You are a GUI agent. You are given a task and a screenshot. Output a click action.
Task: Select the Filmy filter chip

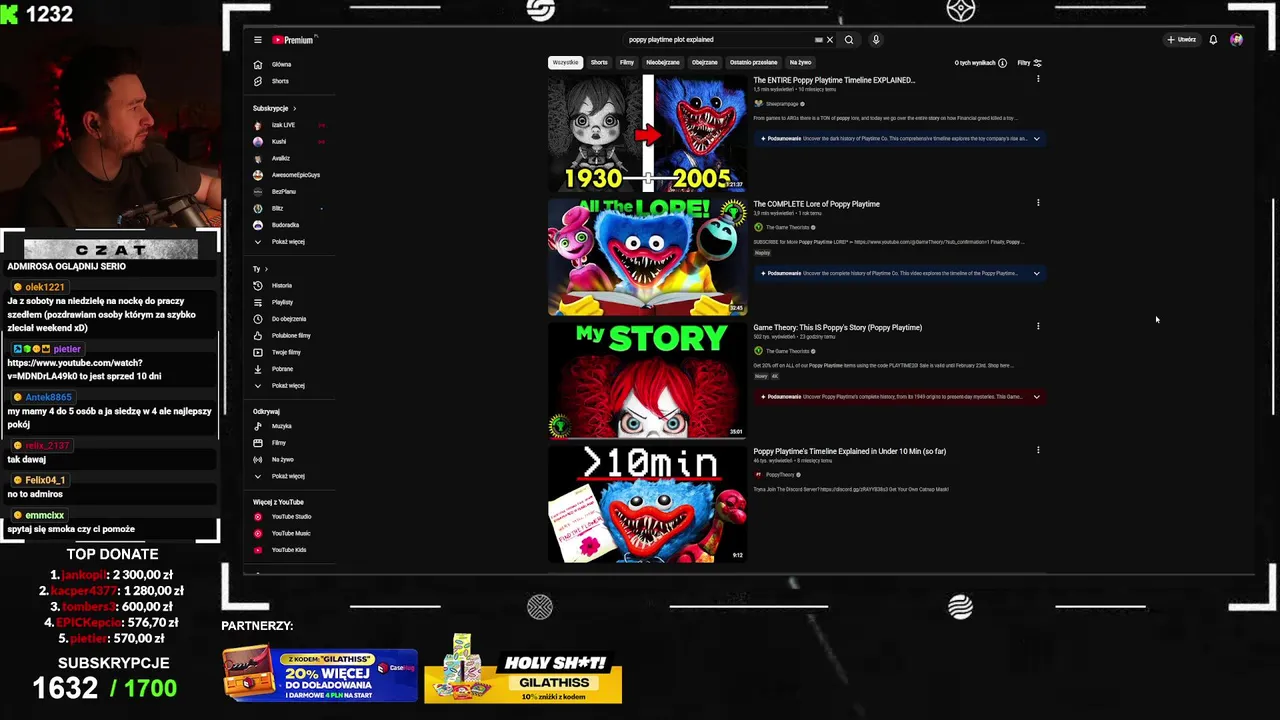(x=627, y=63)
